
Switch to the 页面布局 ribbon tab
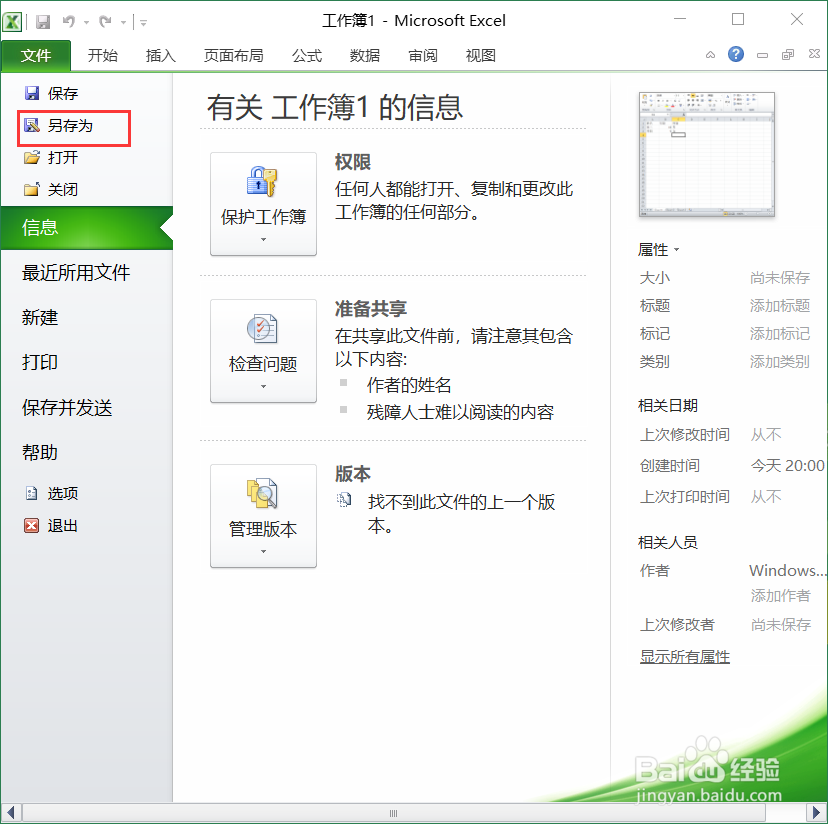click(233, 55)
